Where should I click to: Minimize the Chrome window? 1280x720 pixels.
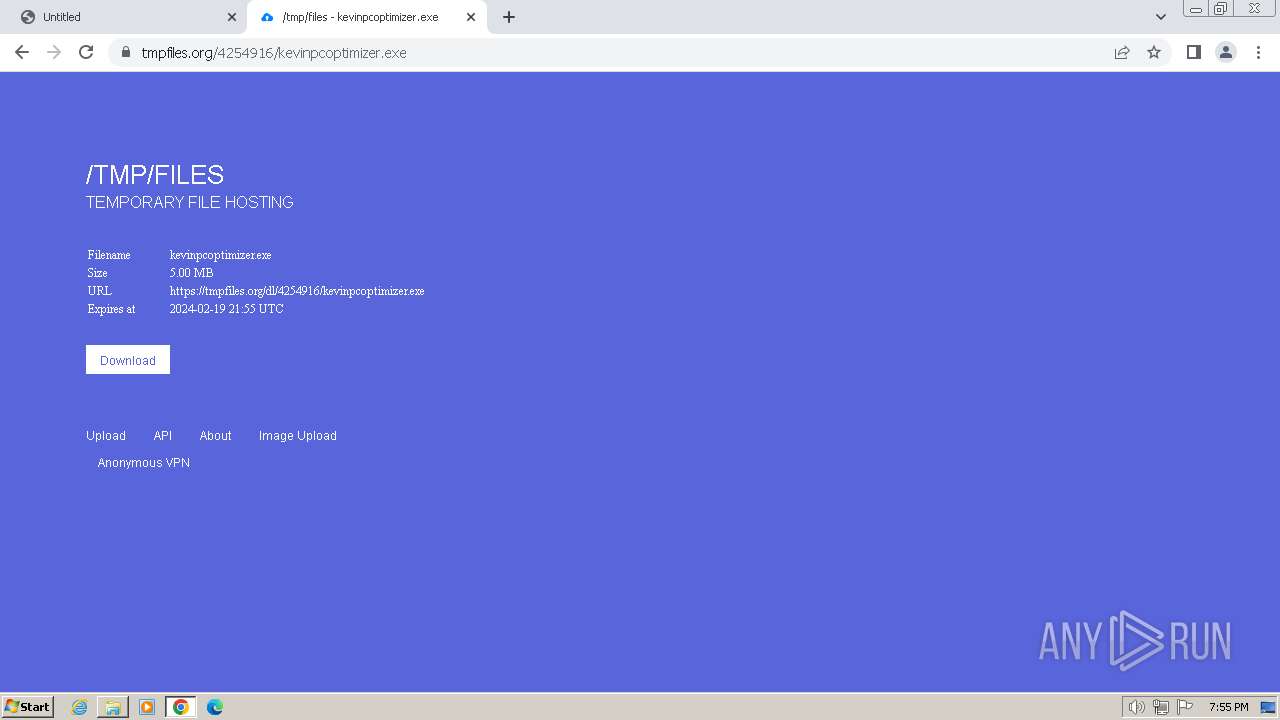[1196, 9]
